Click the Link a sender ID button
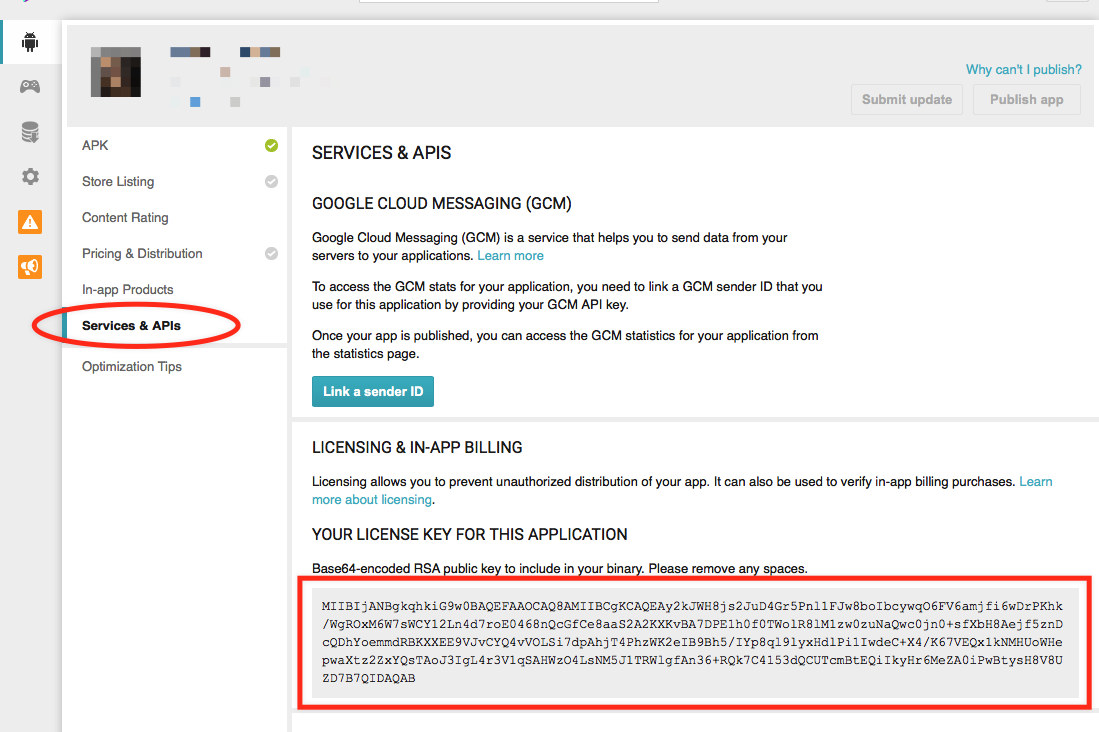The height and width of the screenshot is (732, 1099). (x=373, y=391)
